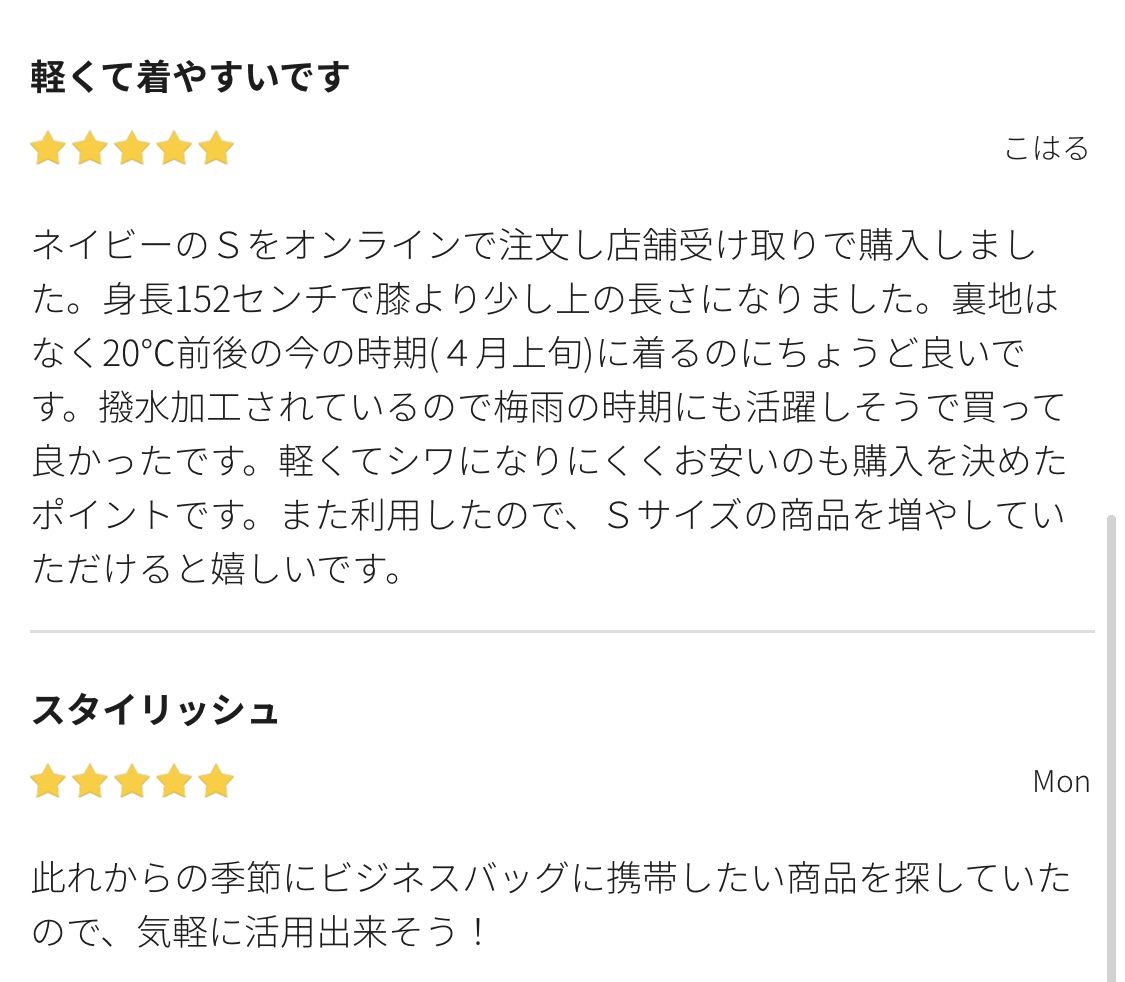The width and height of the screenshot is (1125, 982).
Task: Click review text about ビジネスバッグ
Action: pyautogui.click(x=551, y=905)
